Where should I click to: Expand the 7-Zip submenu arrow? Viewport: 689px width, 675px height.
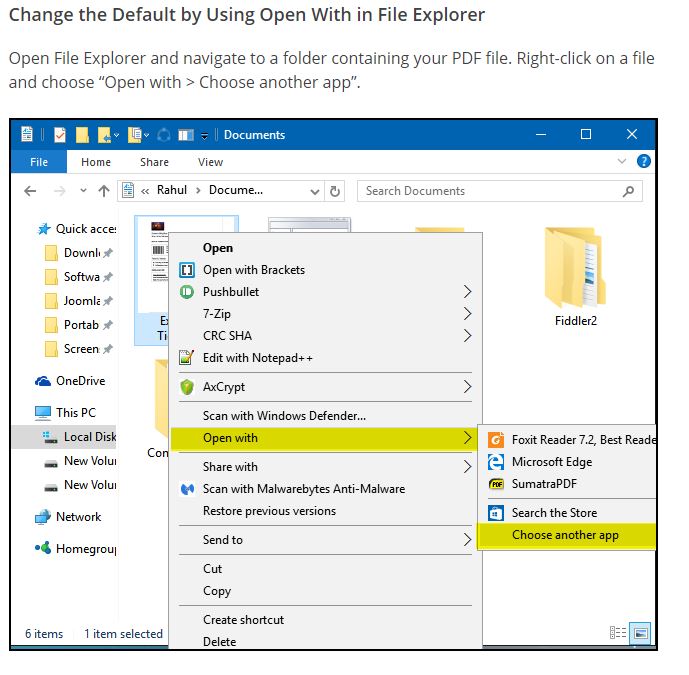[x=467, y=314]
